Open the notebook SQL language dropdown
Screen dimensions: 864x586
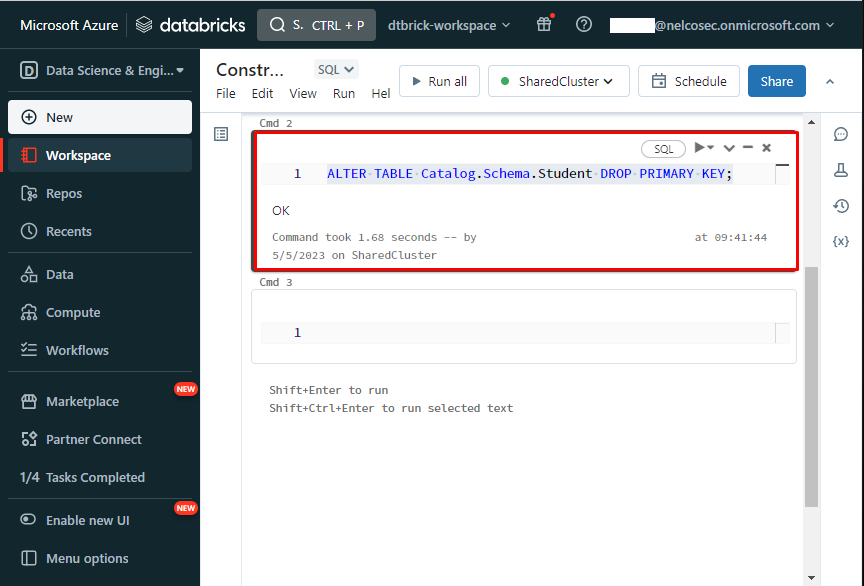pyautogui.click(x=336, y=69)
